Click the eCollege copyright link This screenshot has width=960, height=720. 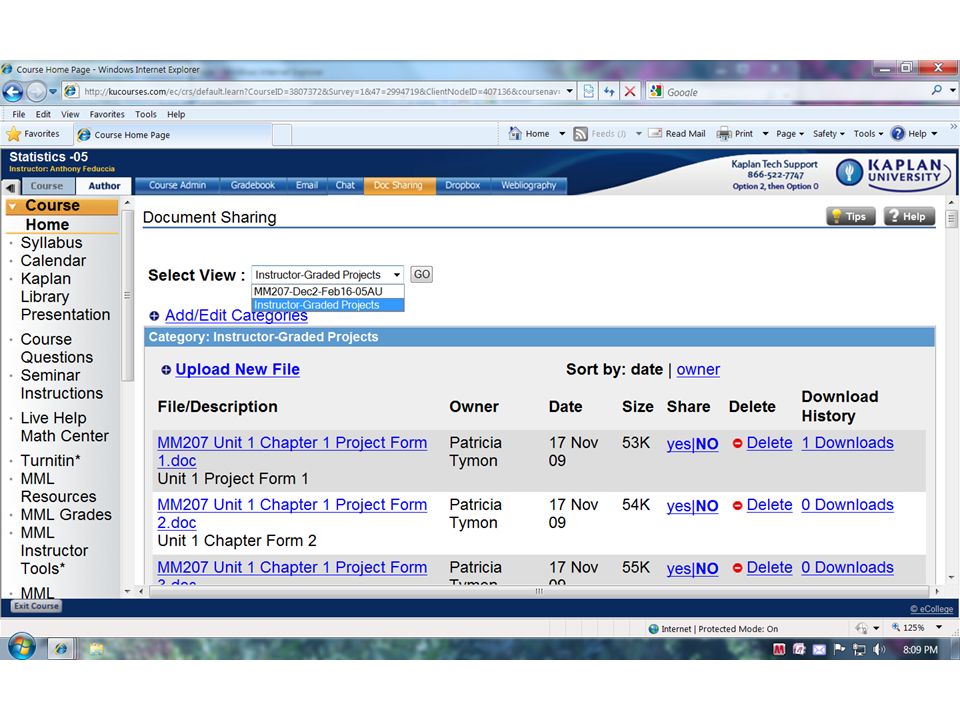931,609
